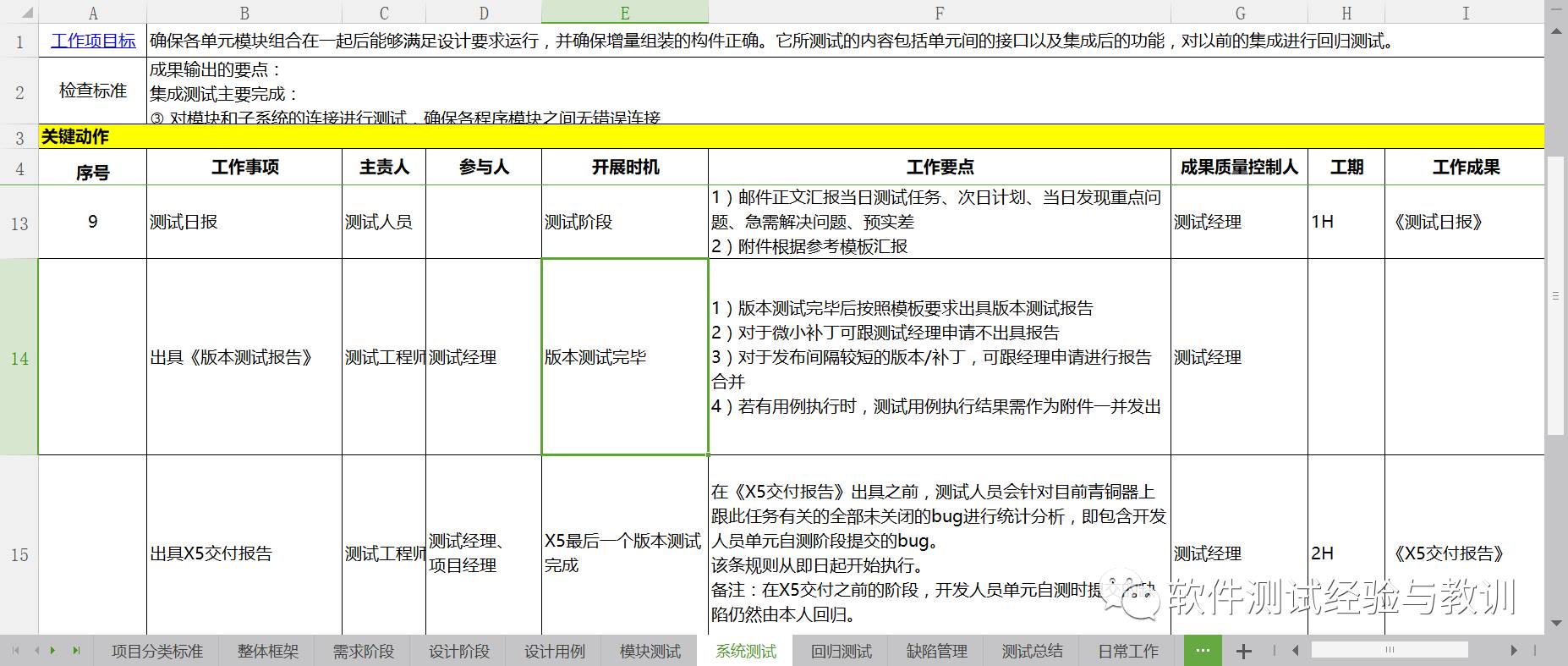Select column B header
This screenshot has height=666, width=1568.
click(x=244, y=12)
